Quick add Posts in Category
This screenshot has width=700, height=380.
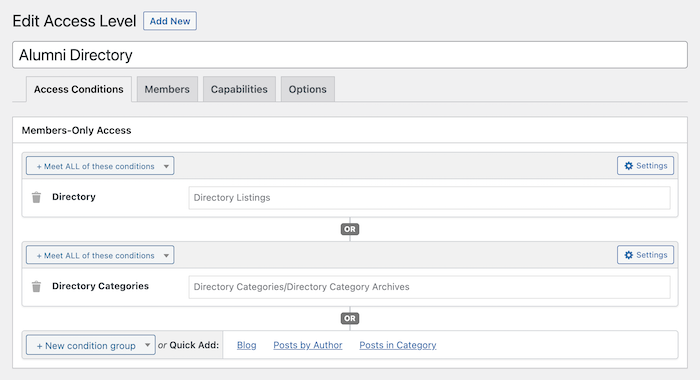click(398, 345)
